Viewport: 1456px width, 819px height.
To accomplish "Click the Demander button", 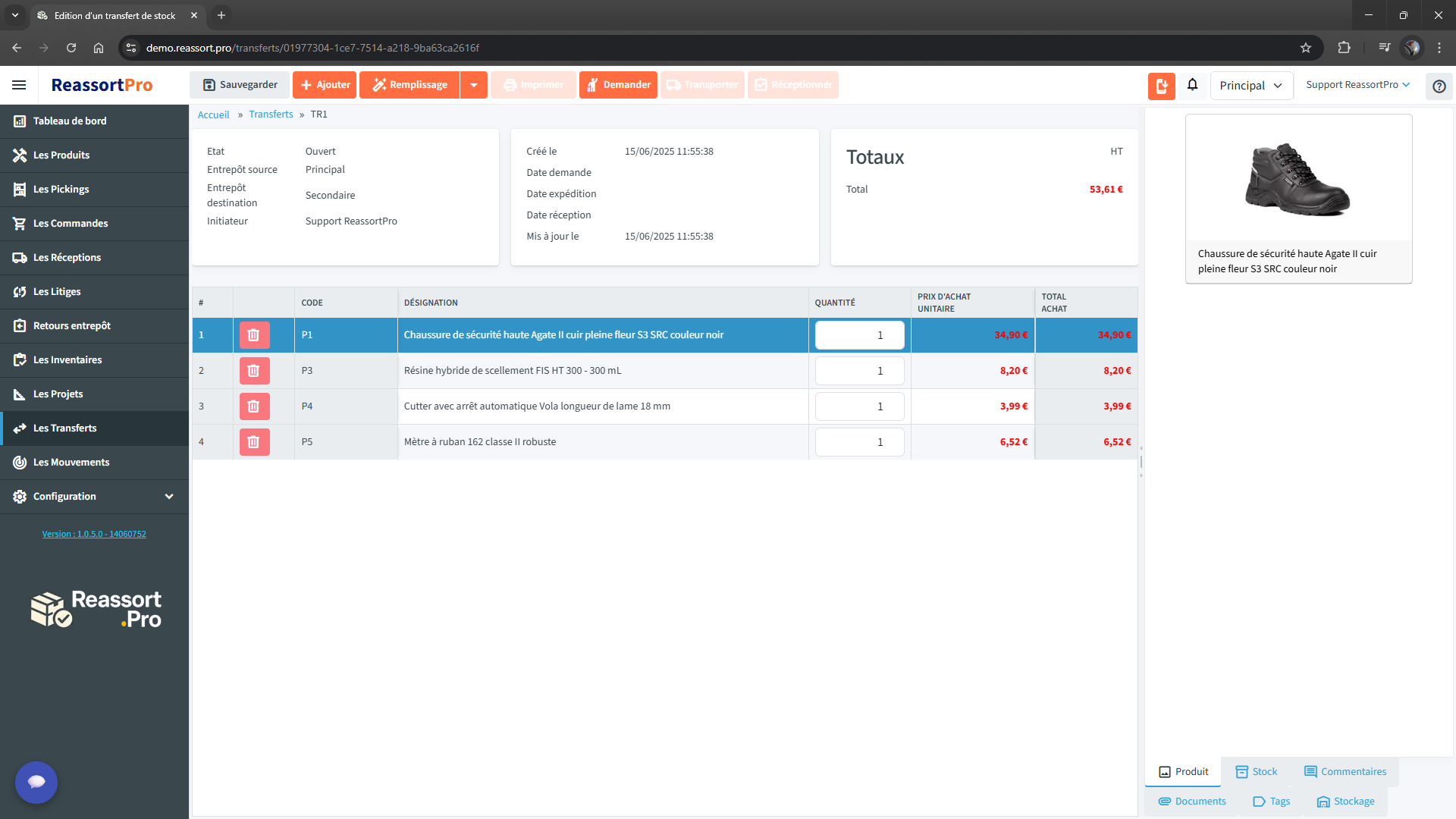I will 618,85.
